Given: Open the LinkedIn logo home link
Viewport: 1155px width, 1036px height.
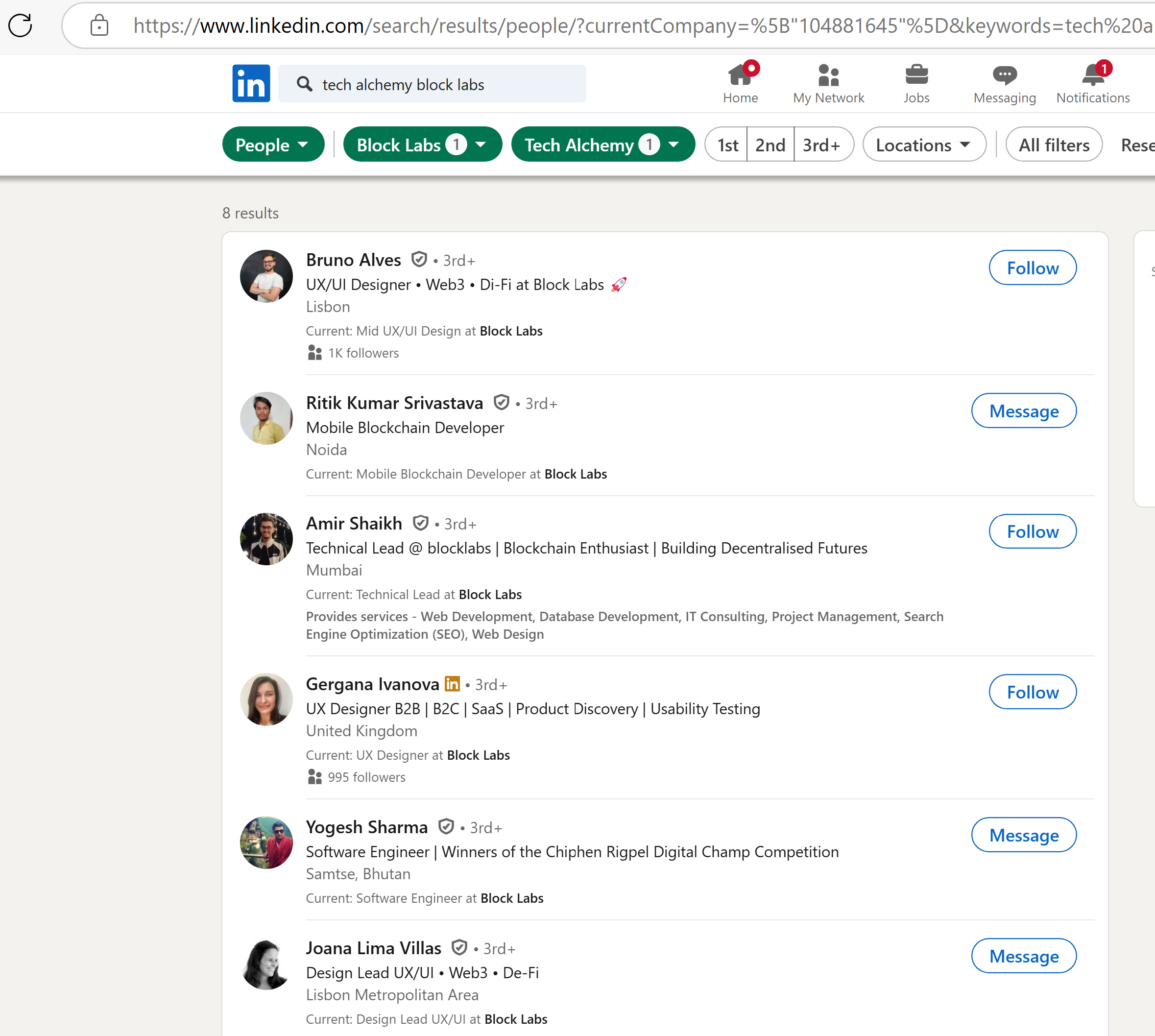Looking at the screenshot, I should point(251,83).
